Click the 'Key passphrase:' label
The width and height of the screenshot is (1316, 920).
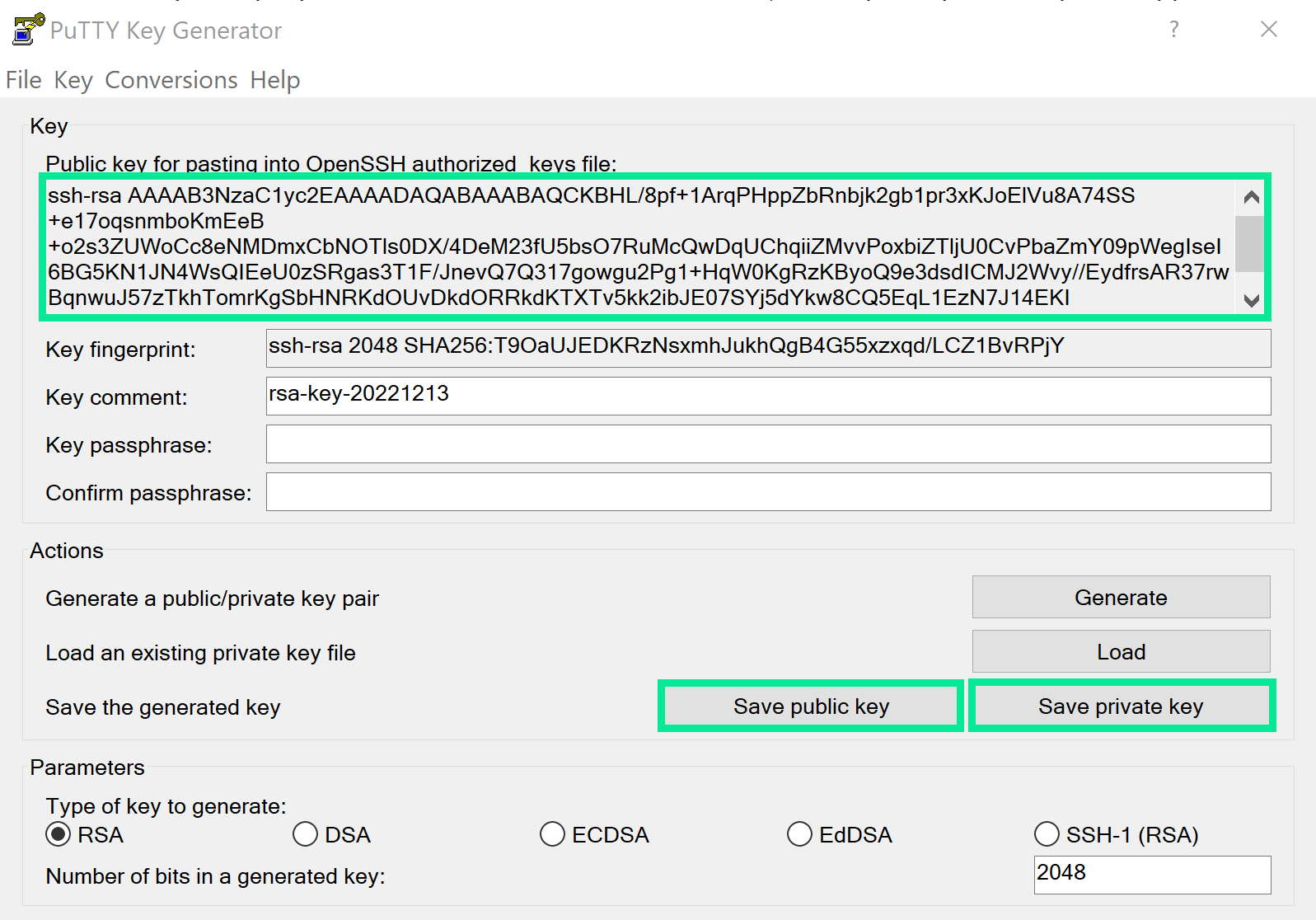click(129, 445)
